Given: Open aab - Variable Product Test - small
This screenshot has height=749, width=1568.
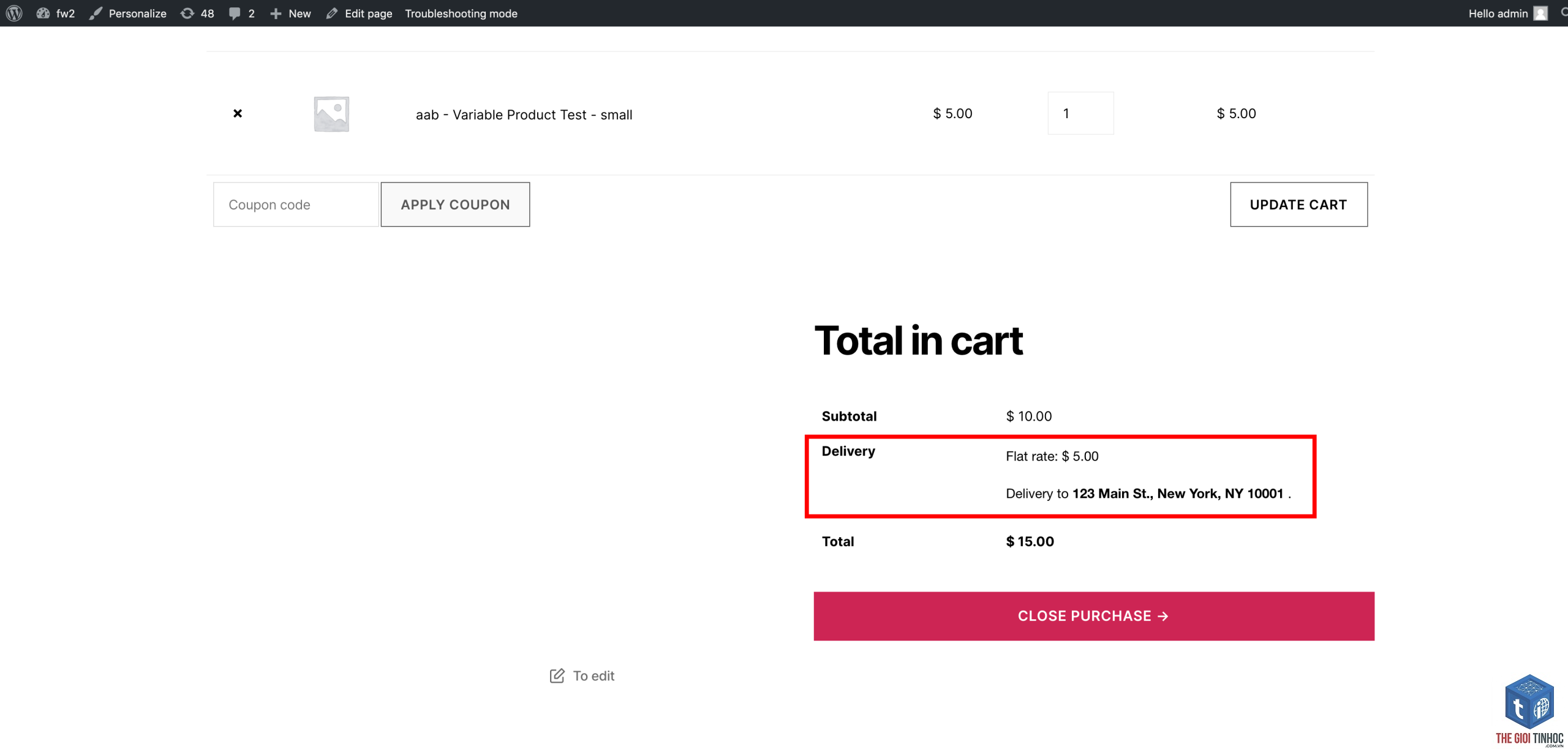Looking at the screenshot, I should (524, 115).
